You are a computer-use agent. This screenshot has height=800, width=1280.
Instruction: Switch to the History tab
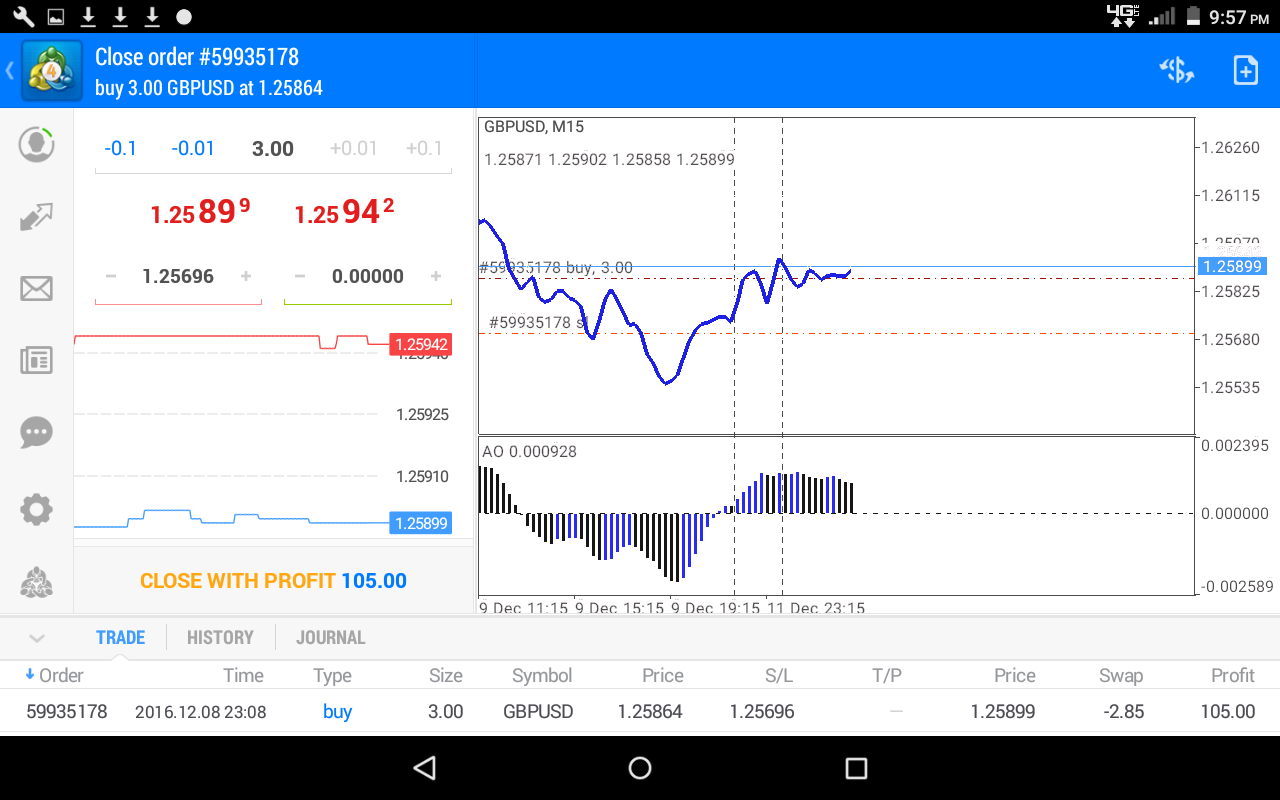(219, 637)
